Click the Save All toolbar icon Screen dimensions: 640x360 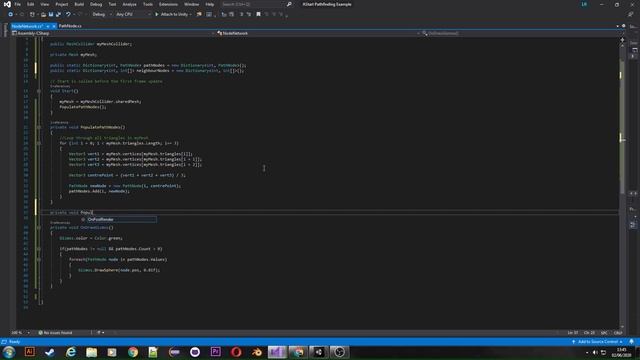58,14
